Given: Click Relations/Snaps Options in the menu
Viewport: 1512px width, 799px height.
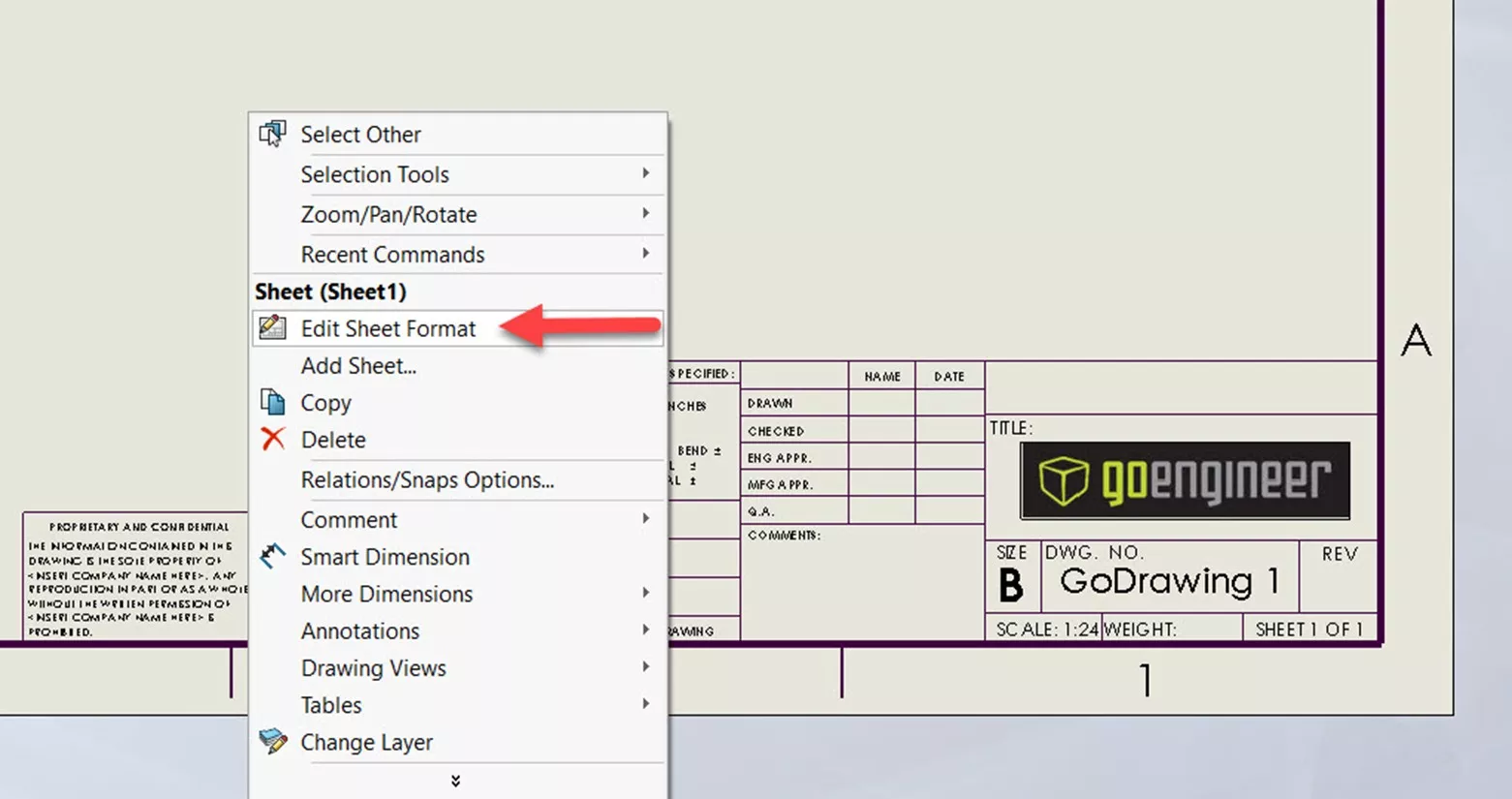Looking at the screenshot, I should [427, 479].
